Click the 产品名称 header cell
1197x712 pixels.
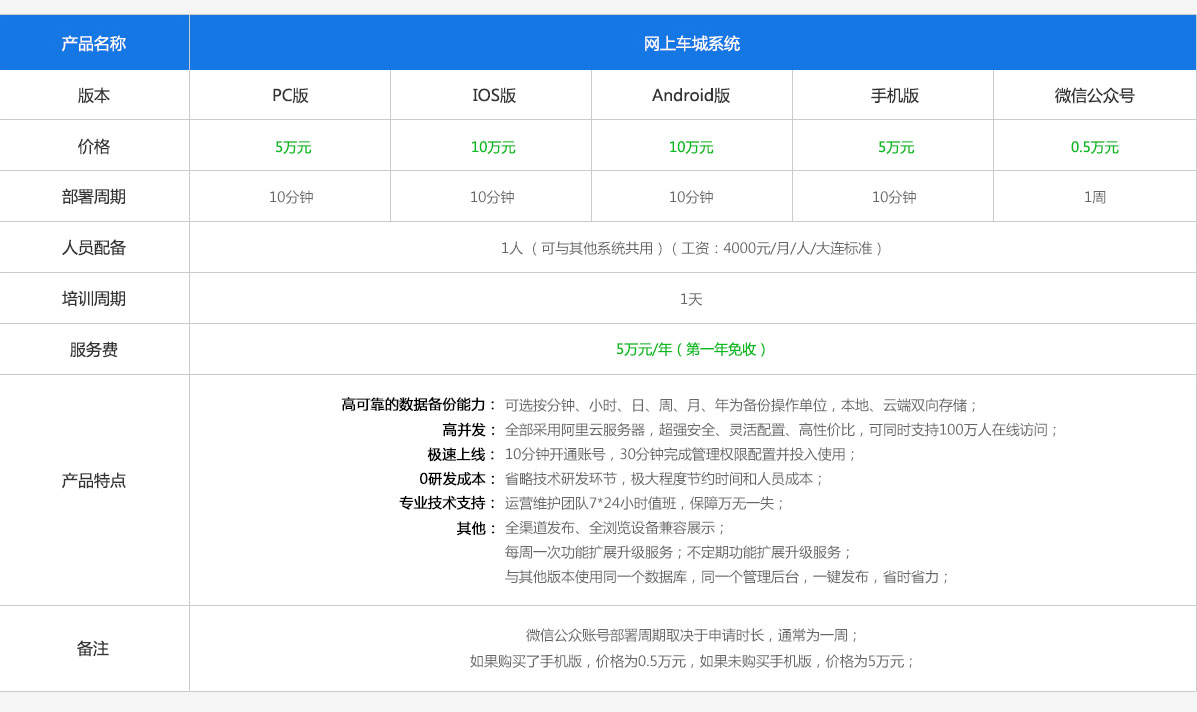pyautogui.click(x=94, y=44)
